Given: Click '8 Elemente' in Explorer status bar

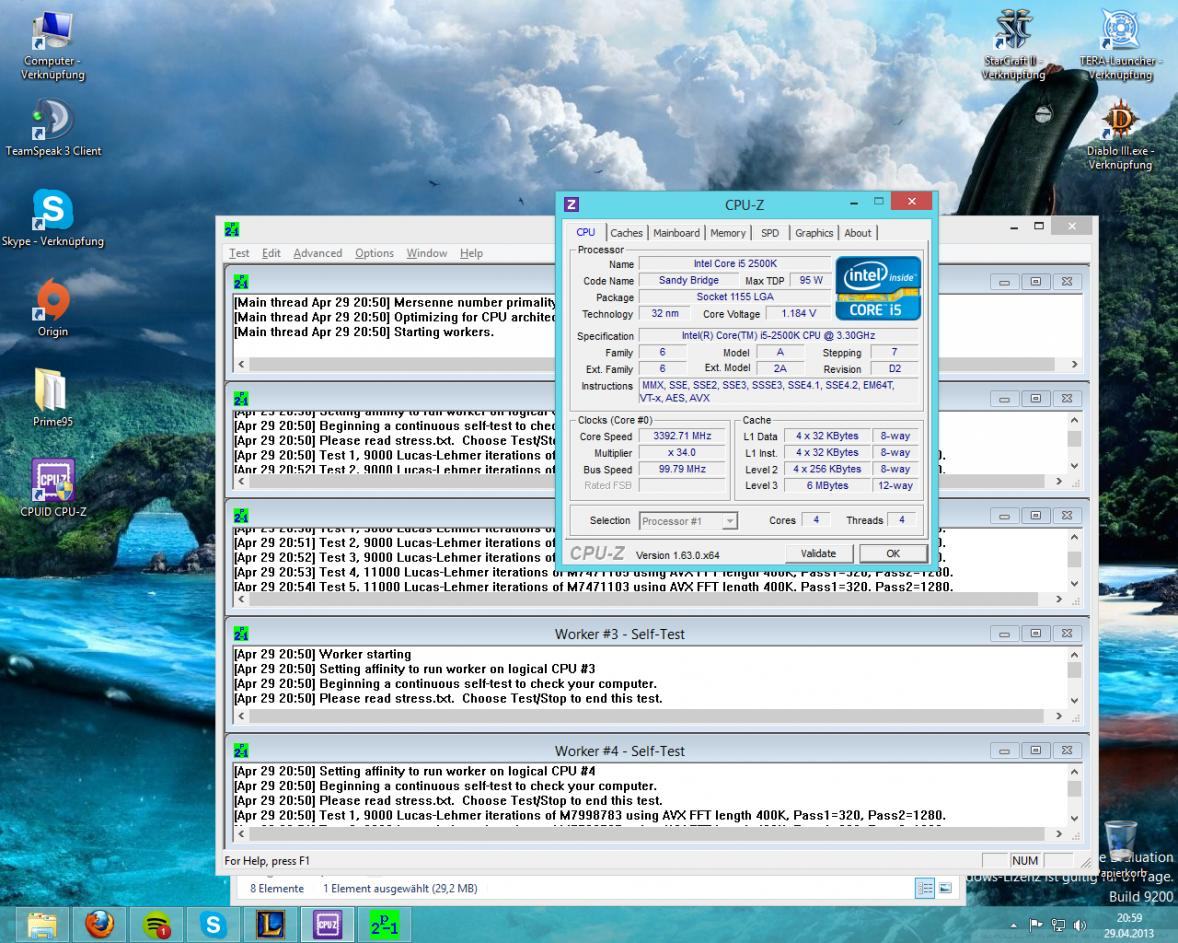Looking at the screenshot, I should tap(276, 888).
